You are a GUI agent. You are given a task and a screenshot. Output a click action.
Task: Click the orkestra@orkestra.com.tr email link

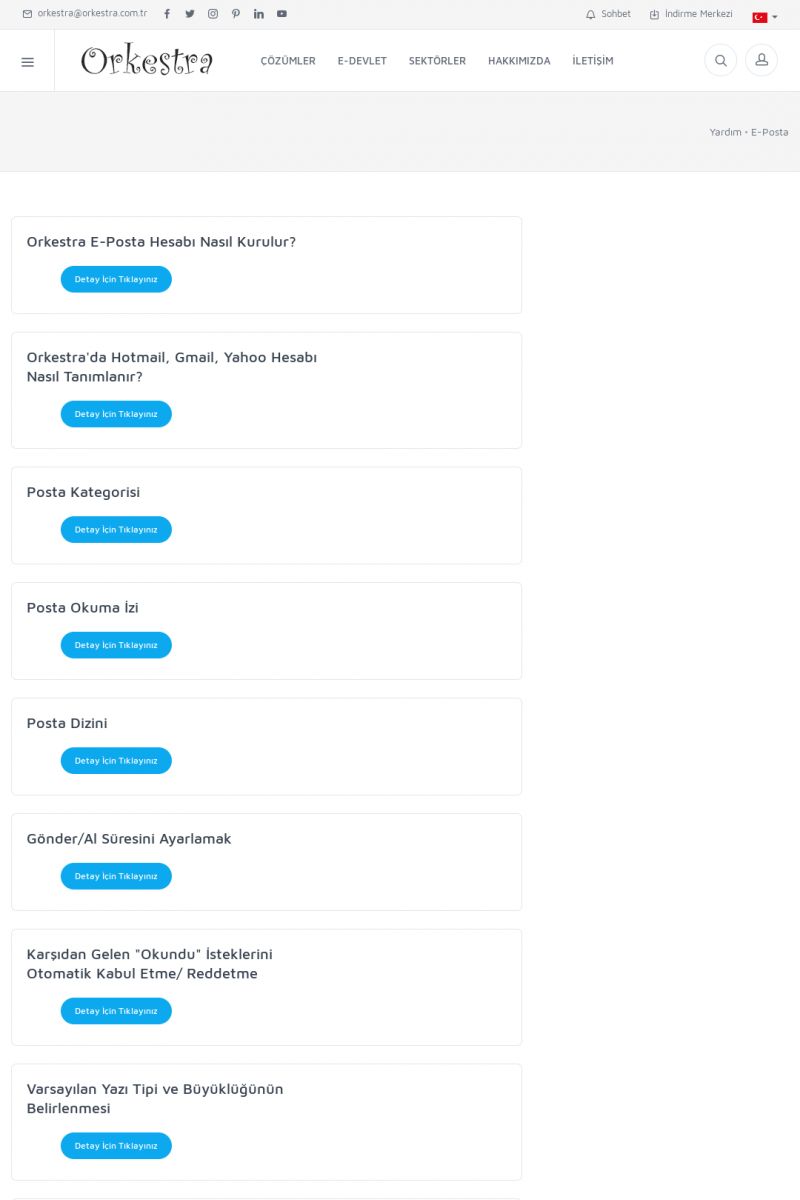[85, 14]
